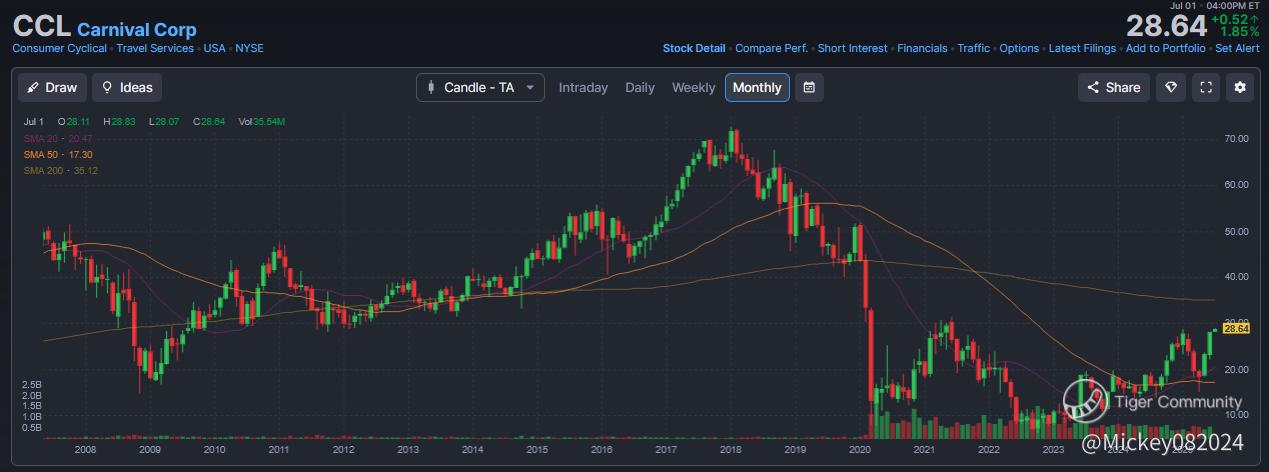Click the 40.00 price axis label
Viewport: 1269px width, 472px height.
pos(1237,277)
